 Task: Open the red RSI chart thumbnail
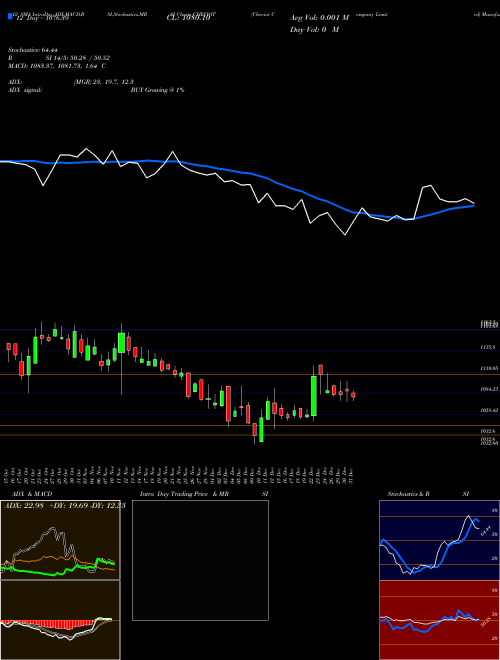point(440,620)
